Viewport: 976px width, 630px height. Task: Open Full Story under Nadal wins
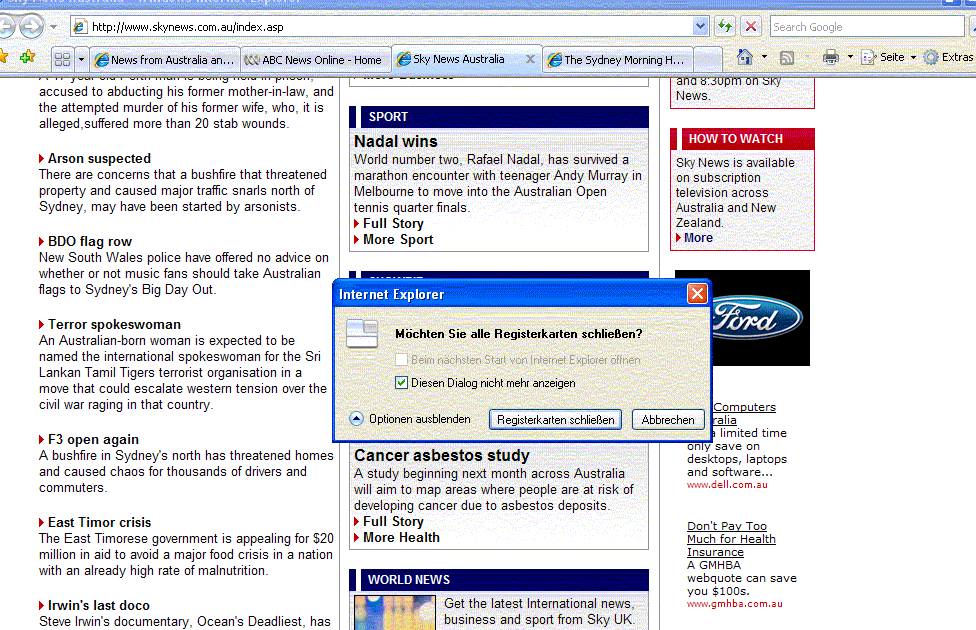(393, 223)
